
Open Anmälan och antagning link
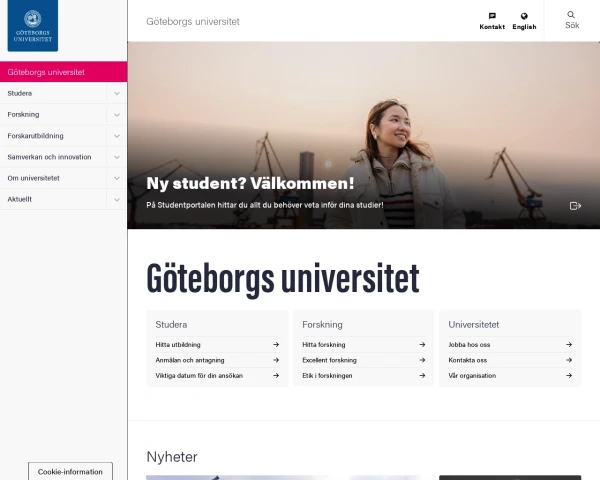pos(190,360)
